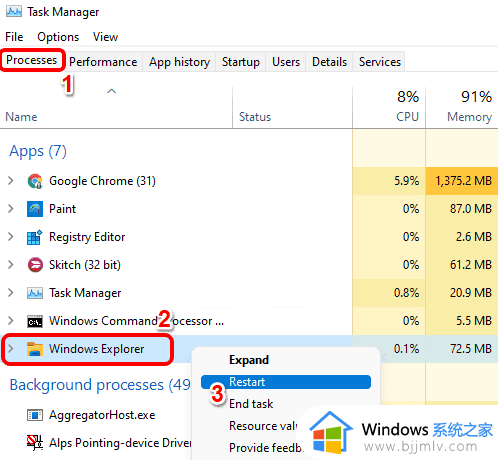Select the Registry Editor row name
Viewport: 498px width, 460px height.
(x=87, y=237)
